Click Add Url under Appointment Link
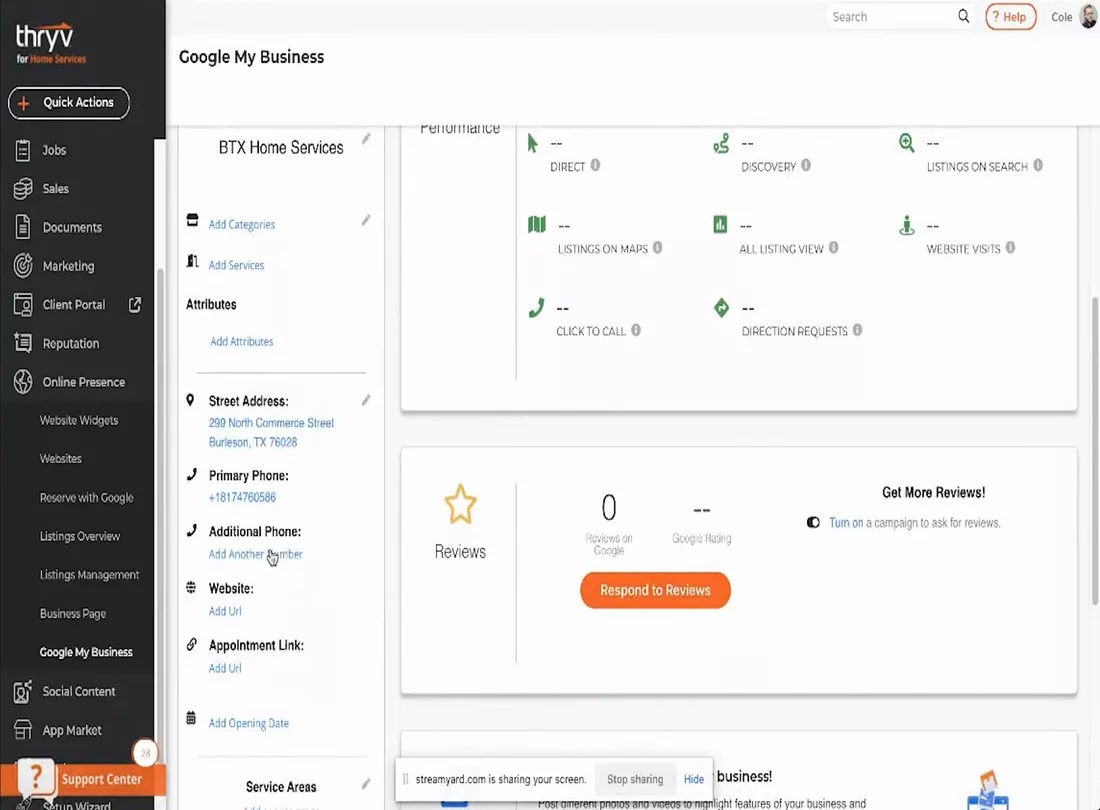The image size is (1100, 810). pos(225,668)
